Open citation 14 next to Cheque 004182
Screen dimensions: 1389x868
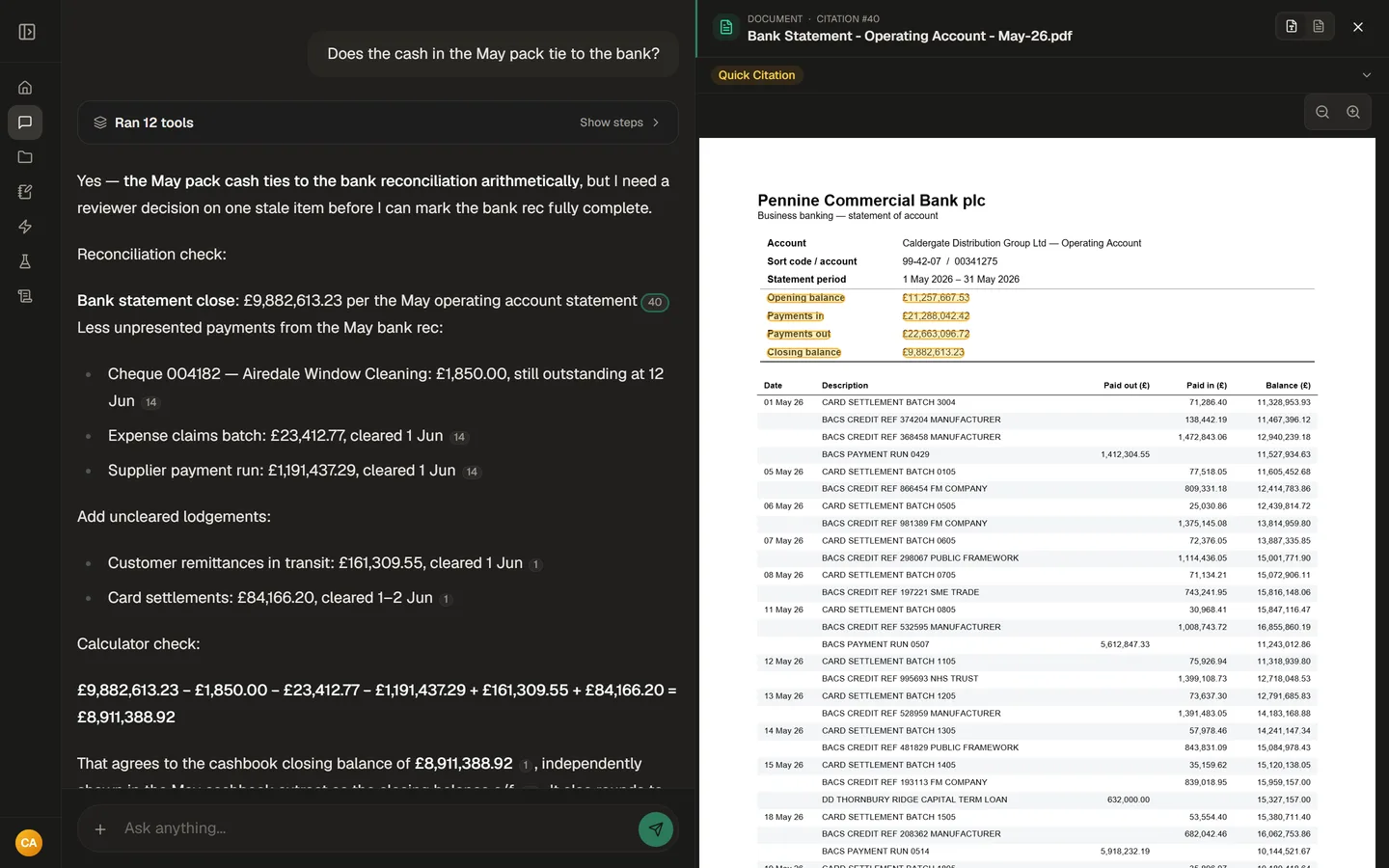pos(151,402)
